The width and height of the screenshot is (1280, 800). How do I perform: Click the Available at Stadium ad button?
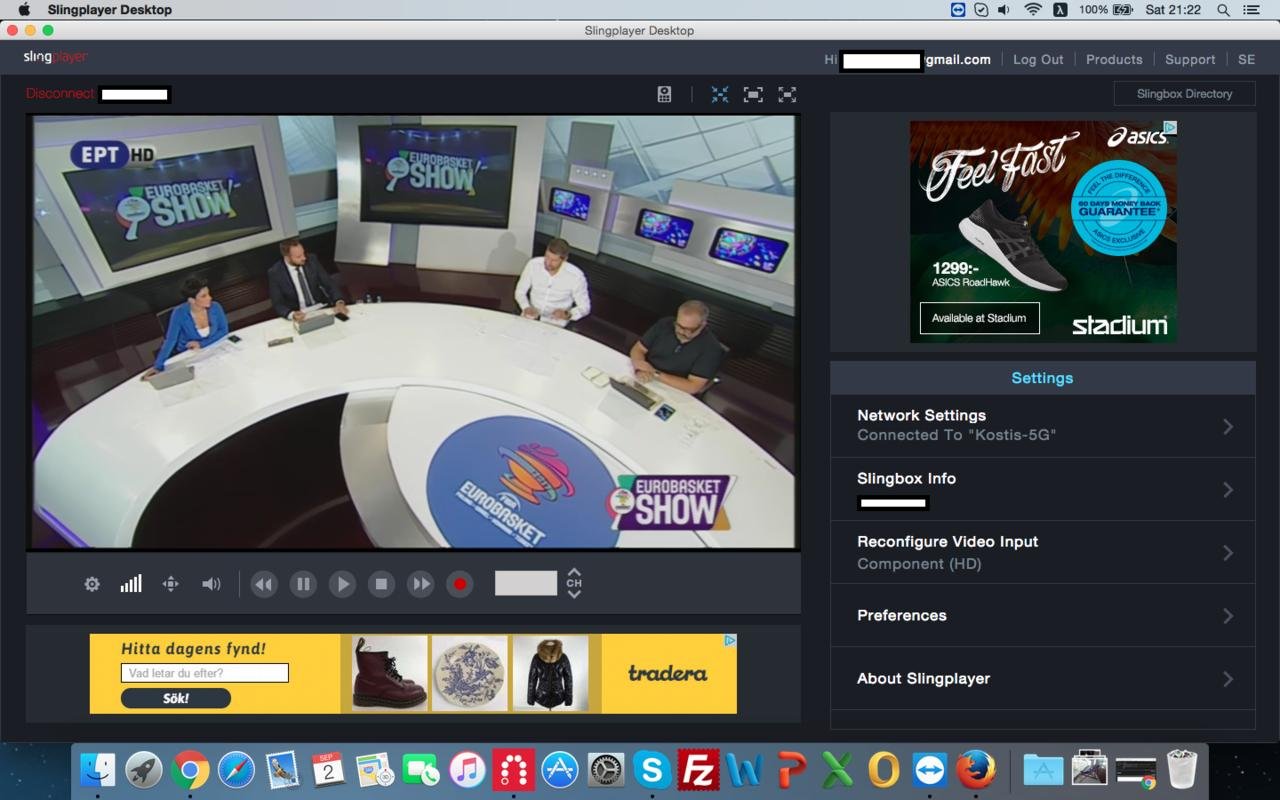979,318
